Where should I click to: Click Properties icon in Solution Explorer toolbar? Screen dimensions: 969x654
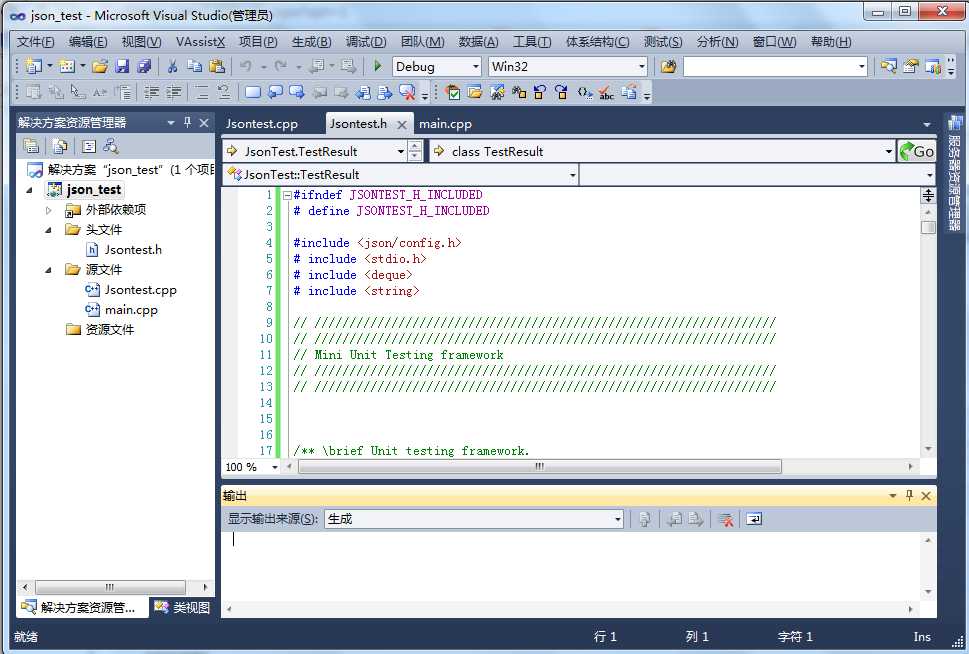pos(31,146)
